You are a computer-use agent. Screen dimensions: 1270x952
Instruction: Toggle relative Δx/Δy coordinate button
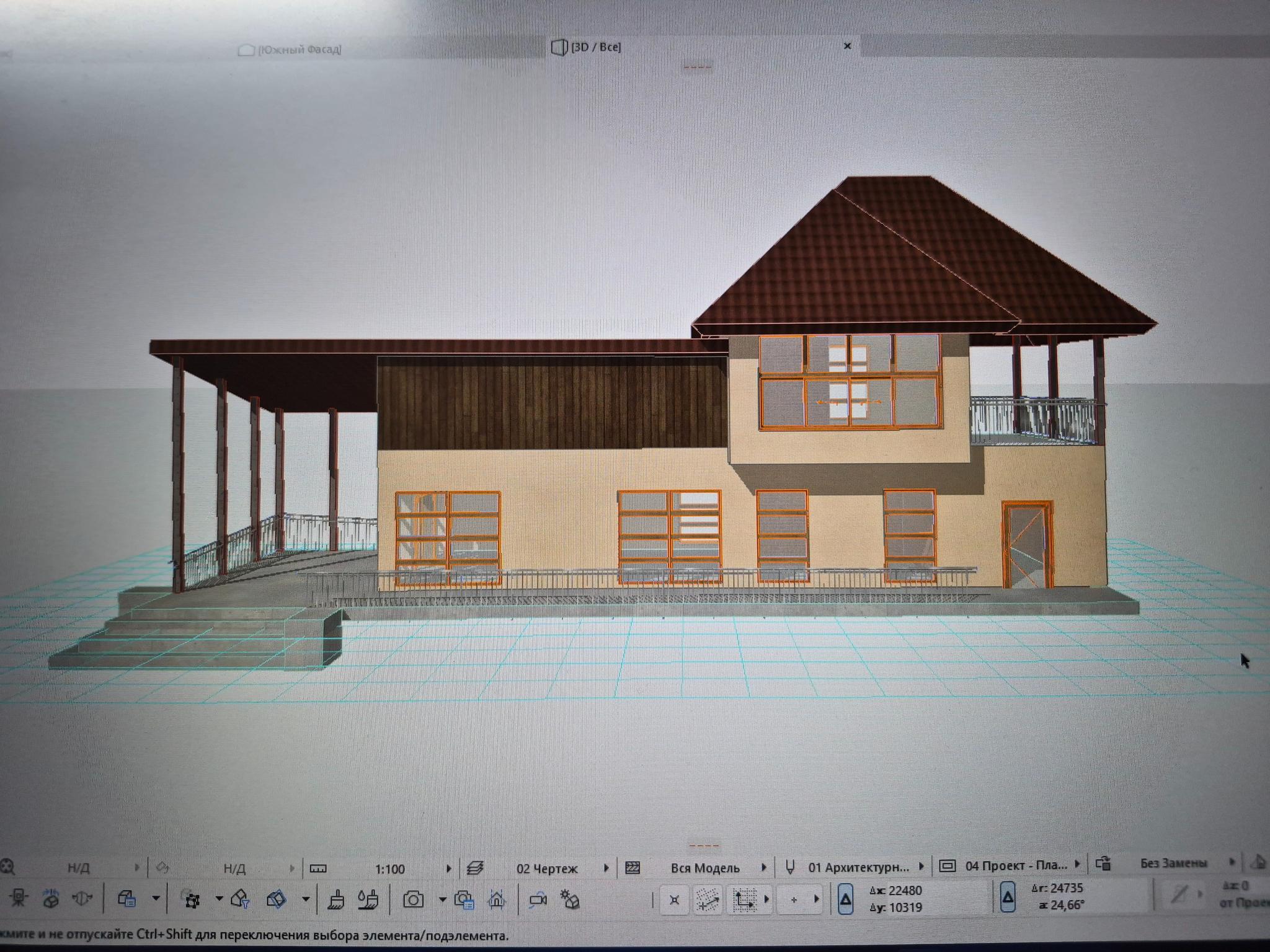[845, 899]
